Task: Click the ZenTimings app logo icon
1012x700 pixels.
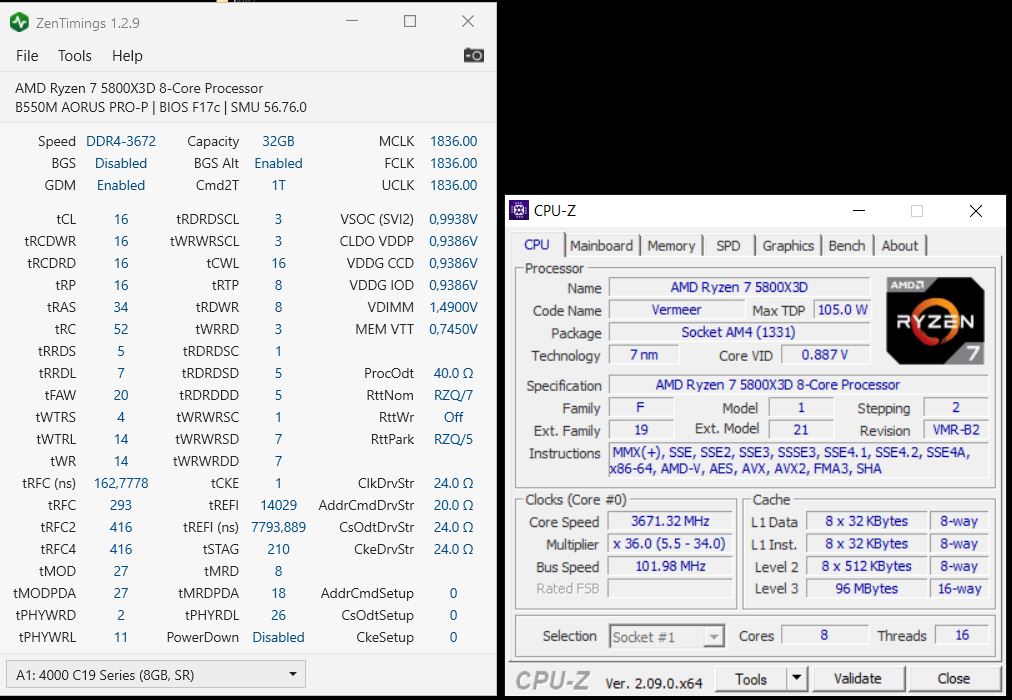Action: click(x=19, y=23)
